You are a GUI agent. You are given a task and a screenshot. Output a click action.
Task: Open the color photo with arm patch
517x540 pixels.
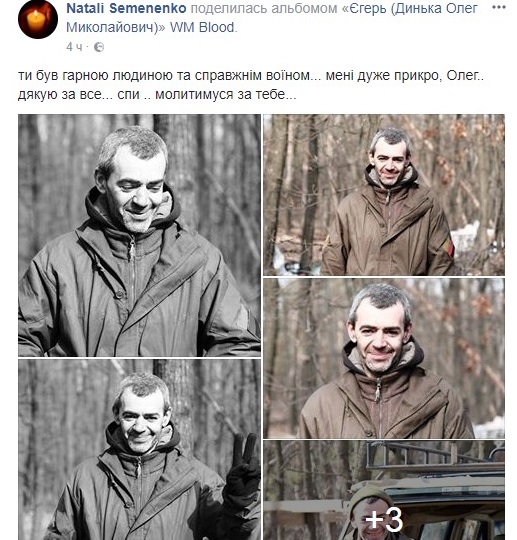click(x=384, y=195)
